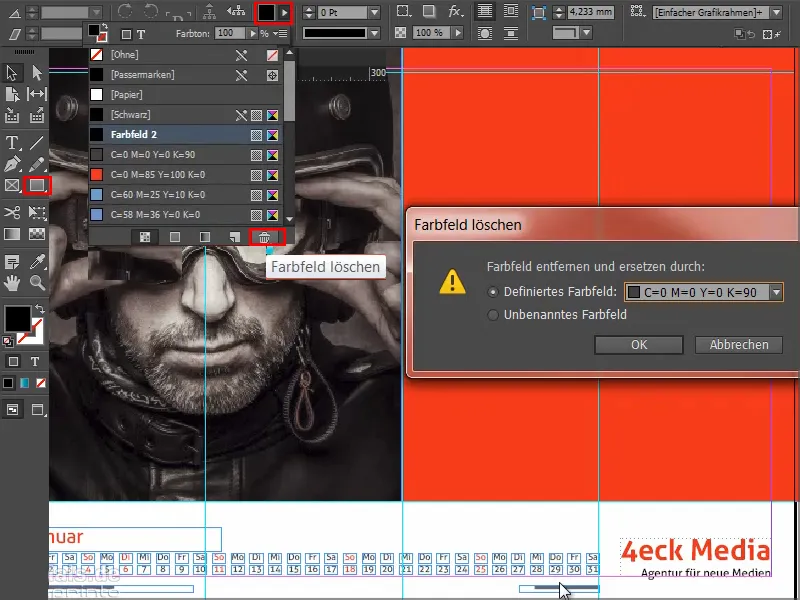Select the Gap tool

pyautogui.click(x=37, y=94)
